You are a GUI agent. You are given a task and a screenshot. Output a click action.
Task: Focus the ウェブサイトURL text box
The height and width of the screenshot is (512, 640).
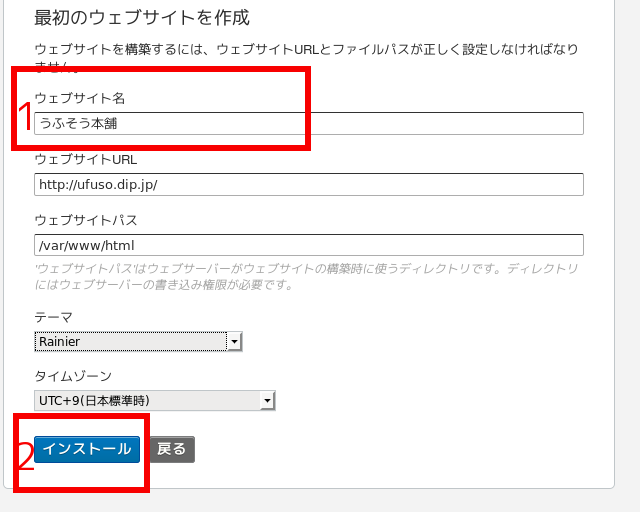coord(308,185)
